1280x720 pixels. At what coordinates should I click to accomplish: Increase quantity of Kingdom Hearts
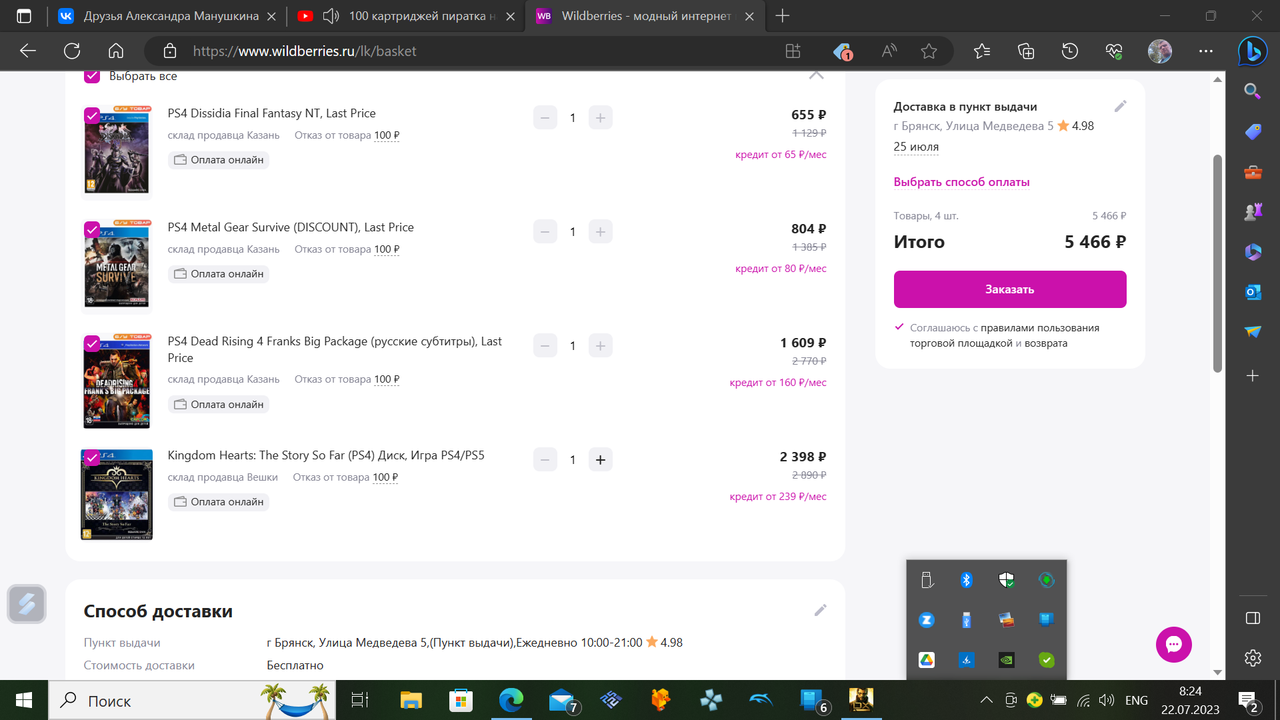(600, 460)
